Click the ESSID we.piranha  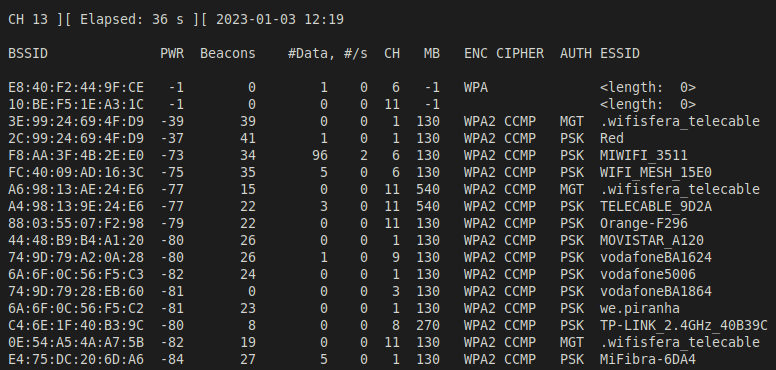point(640,308)
